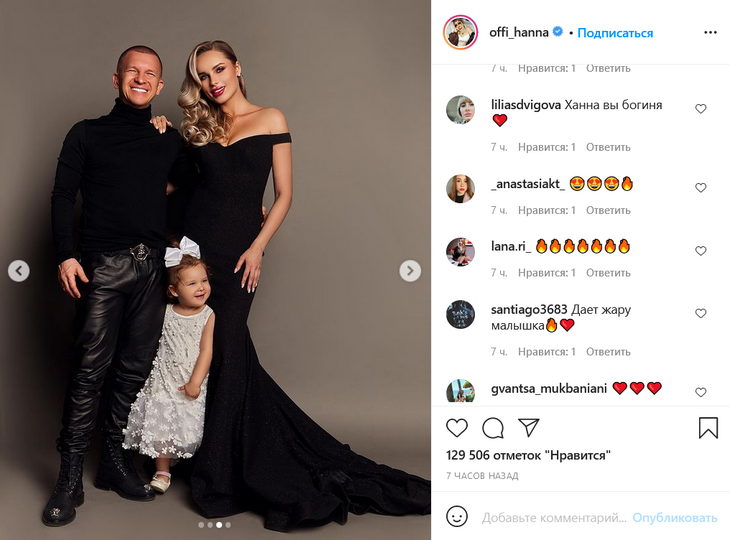Like santiago3683's comment heart
Screen dimensions: 730x540
[701, 313]
